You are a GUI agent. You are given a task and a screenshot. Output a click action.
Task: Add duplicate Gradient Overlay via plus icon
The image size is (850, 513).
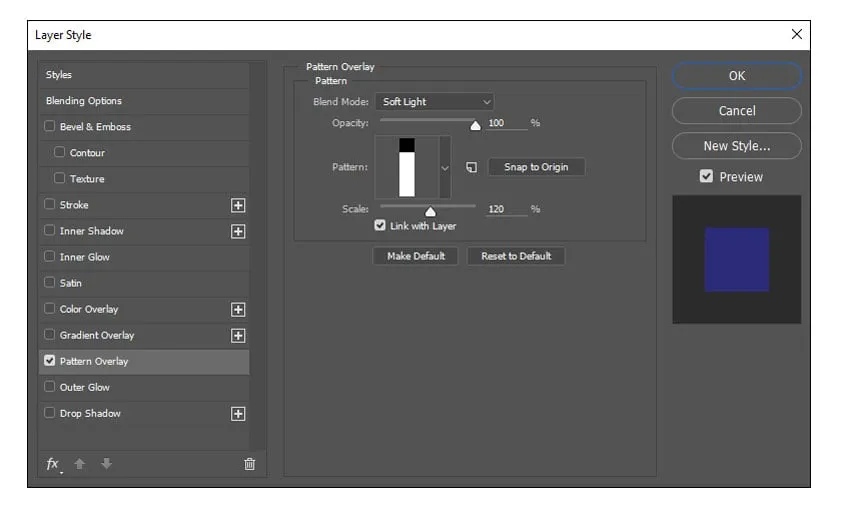(x=238, y=335)
